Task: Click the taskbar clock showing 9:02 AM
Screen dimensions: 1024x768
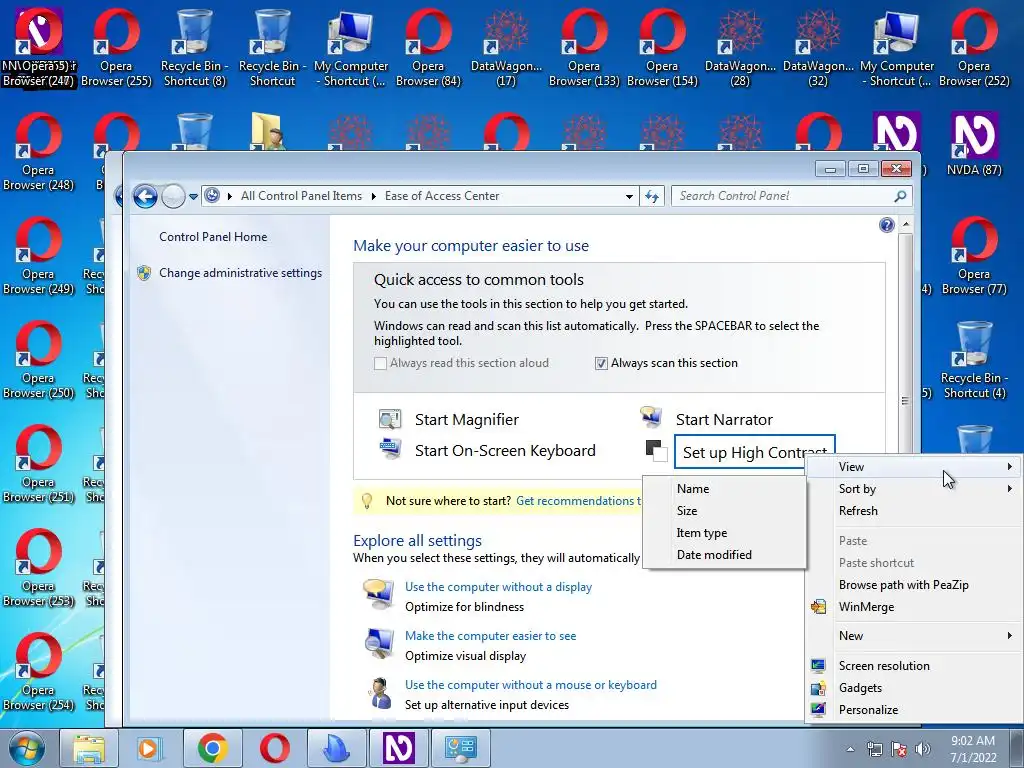Action: [973, 749]
